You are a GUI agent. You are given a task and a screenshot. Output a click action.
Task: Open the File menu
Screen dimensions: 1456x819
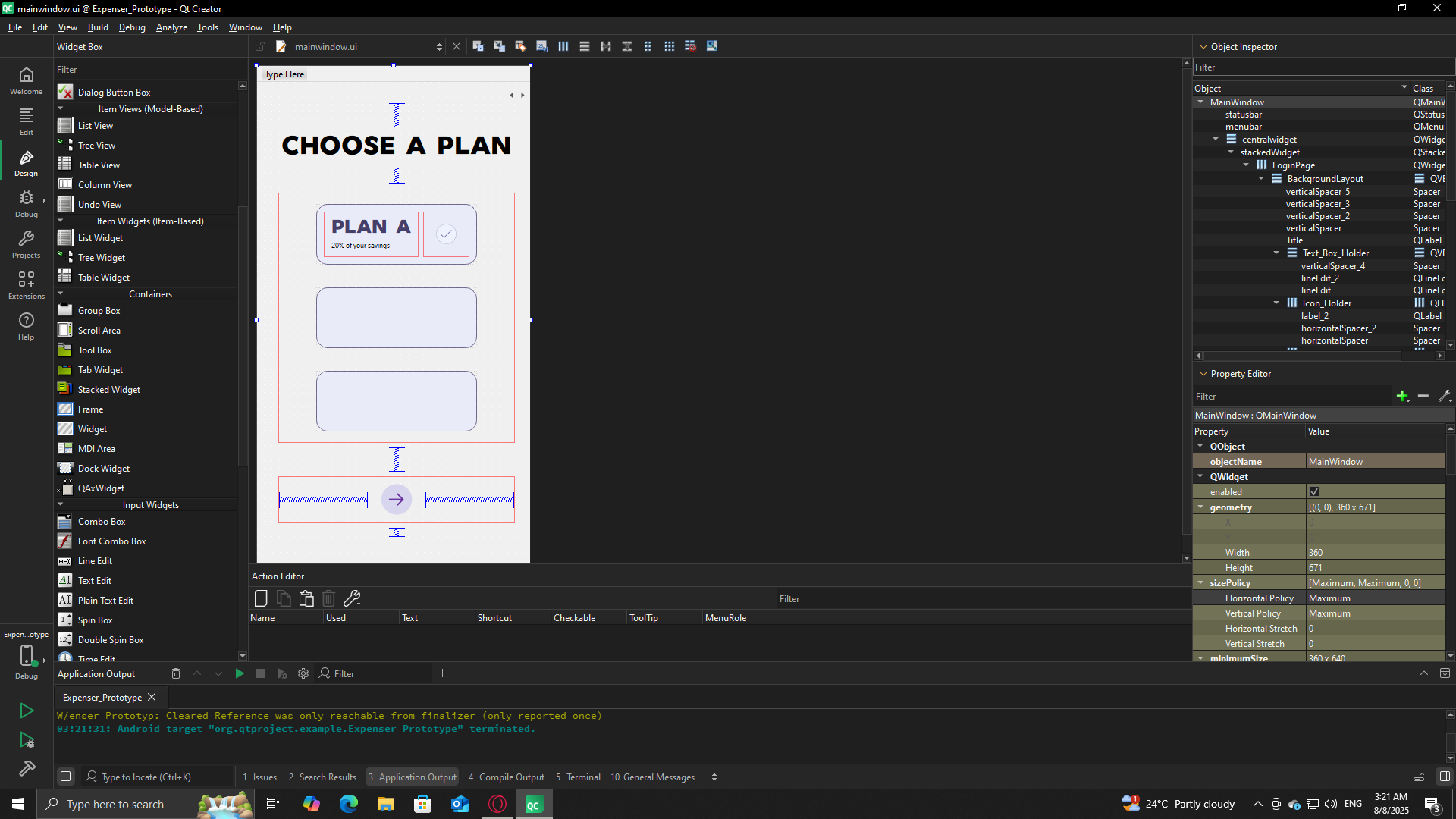(x=15, y=27)
